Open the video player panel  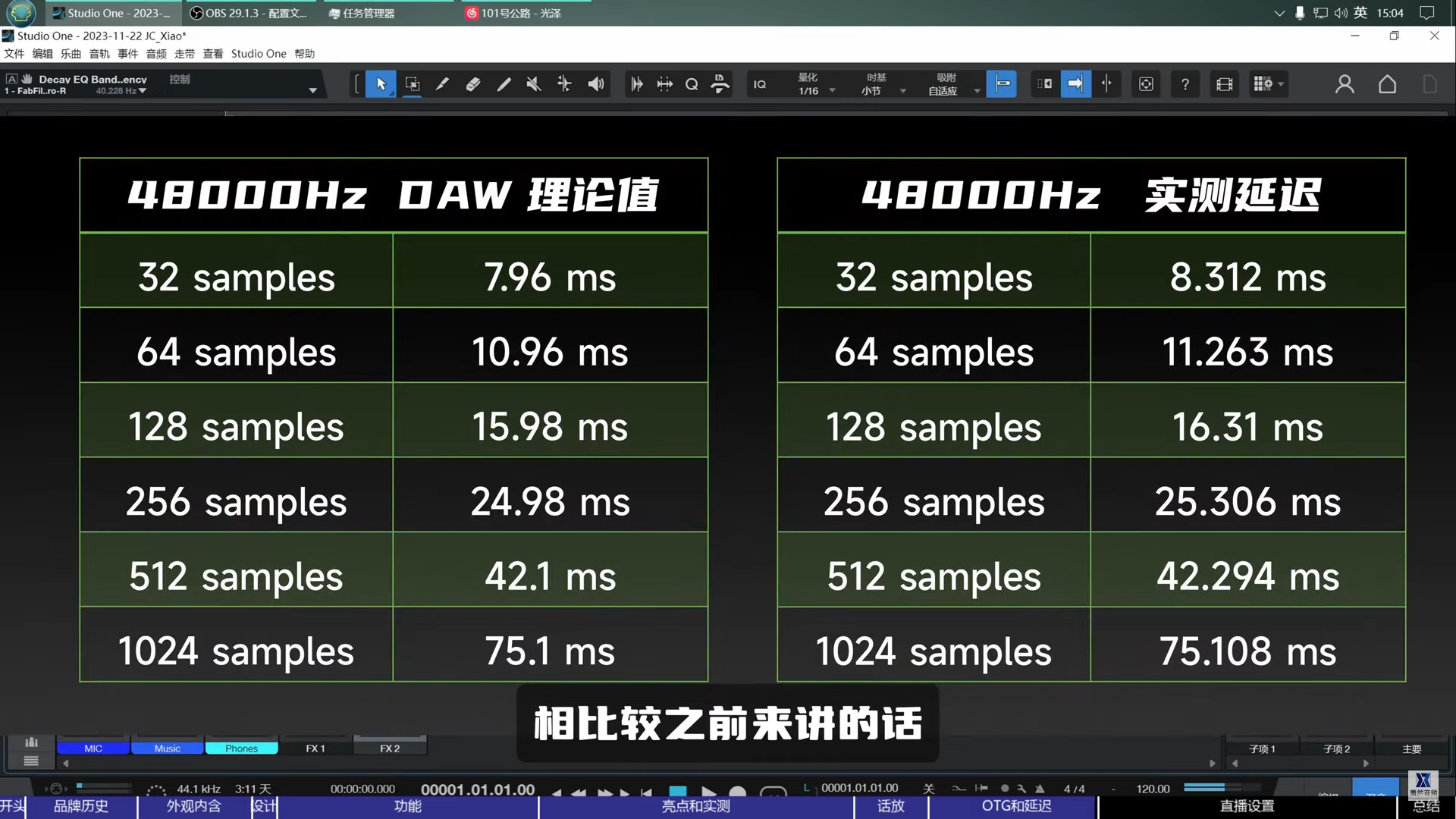pyautogui.click(x=1224, y=84)
